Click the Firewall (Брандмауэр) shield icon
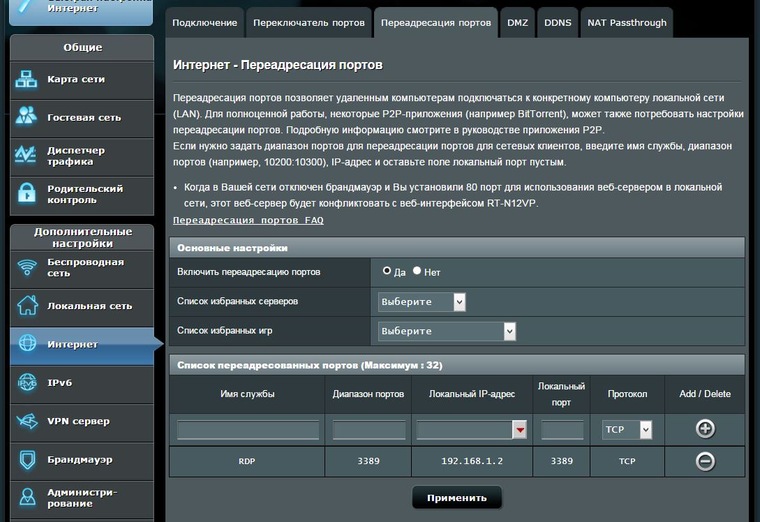 27,459
